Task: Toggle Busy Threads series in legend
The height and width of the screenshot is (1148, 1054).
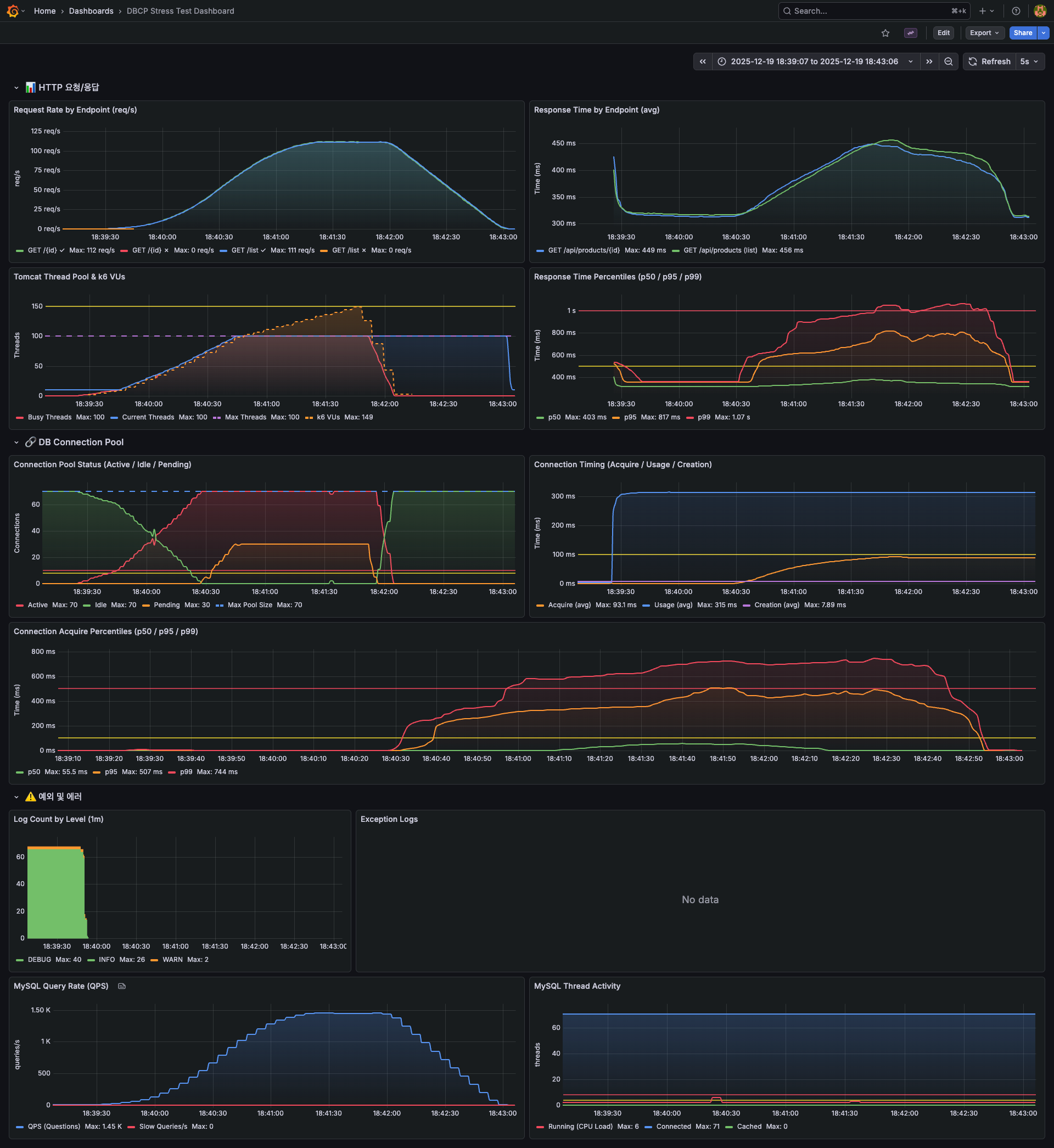Action: 49,417
